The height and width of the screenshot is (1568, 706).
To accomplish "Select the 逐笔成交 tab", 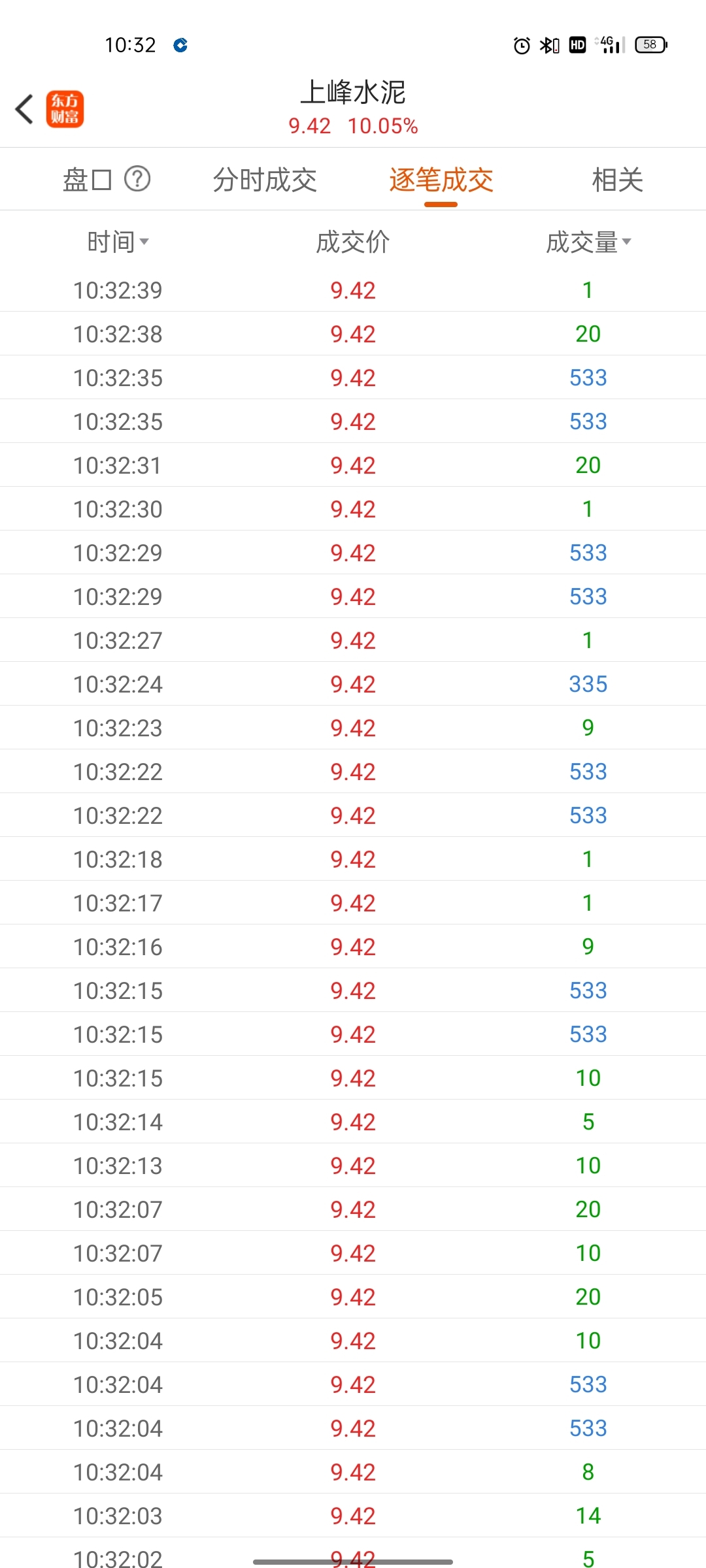I will (x=441, y=180).
